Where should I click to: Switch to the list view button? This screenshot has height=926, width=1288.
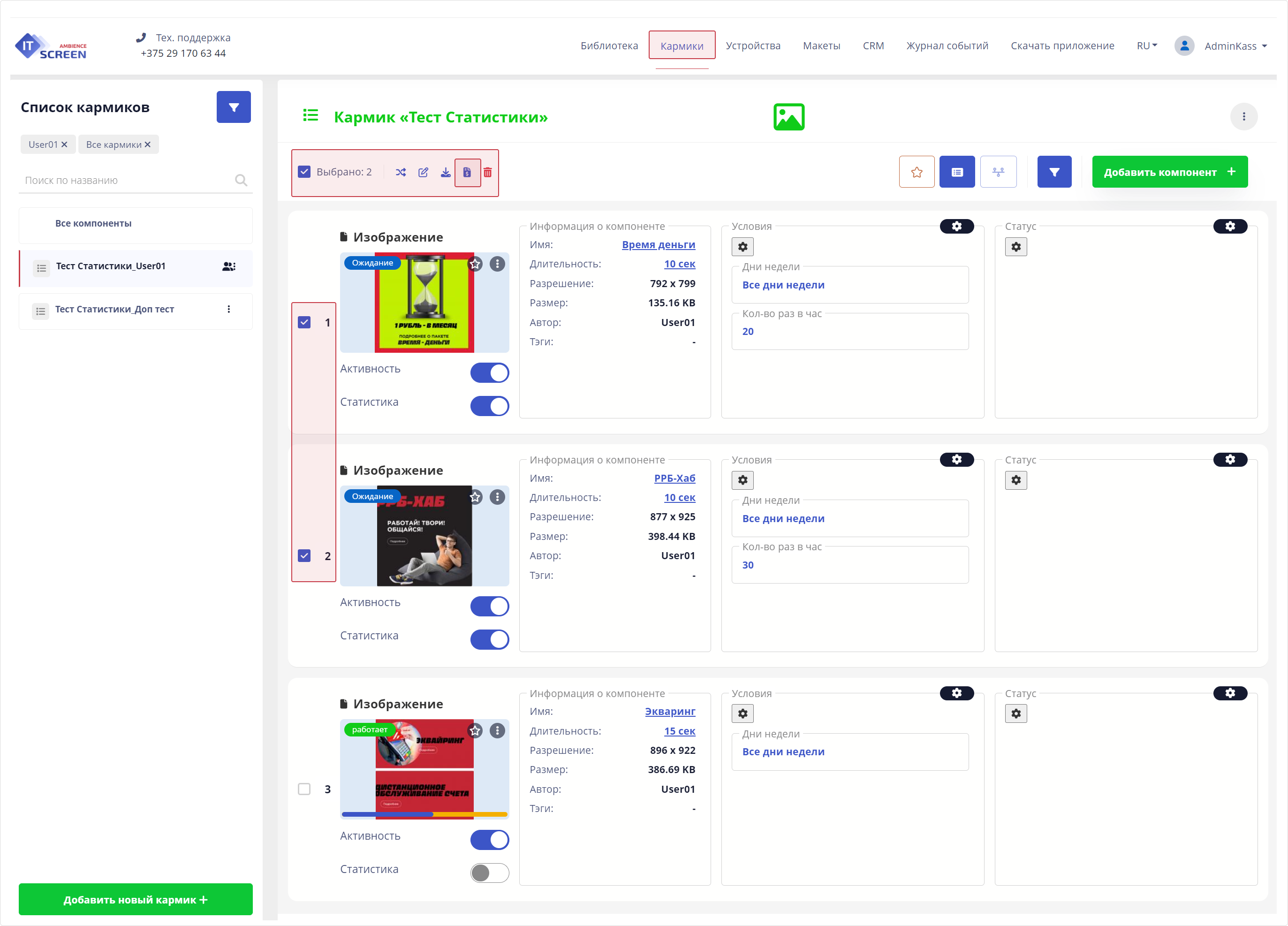click(956, 172)
